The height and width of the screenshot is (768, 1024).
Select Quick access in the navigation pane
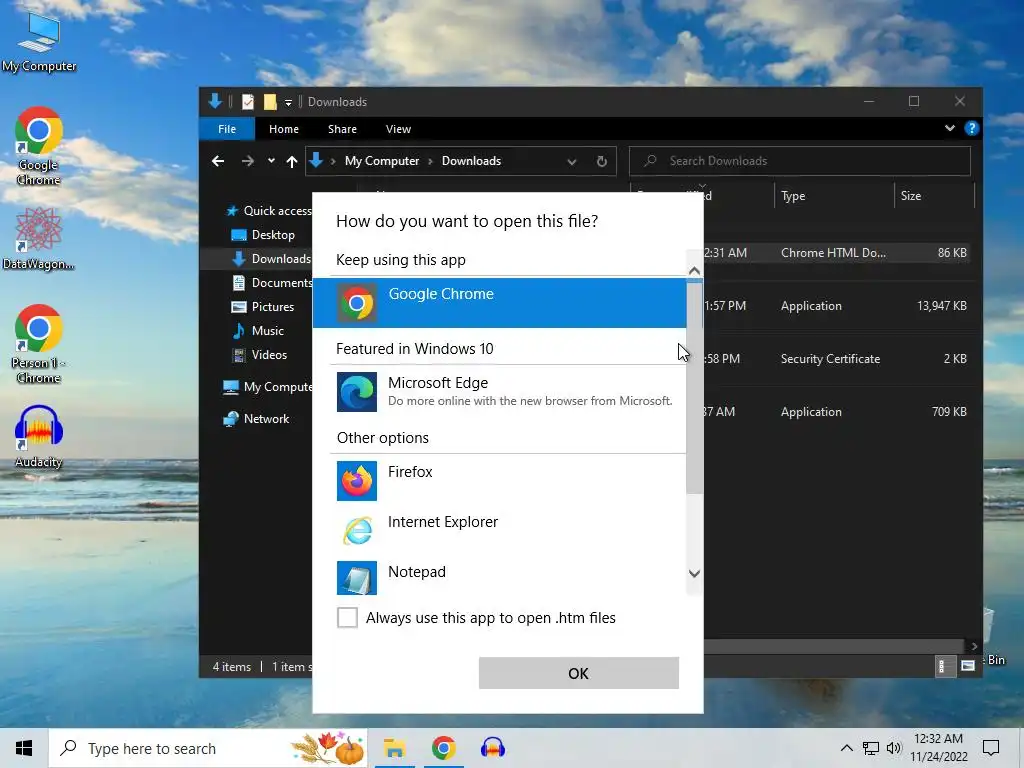point(268,210)
